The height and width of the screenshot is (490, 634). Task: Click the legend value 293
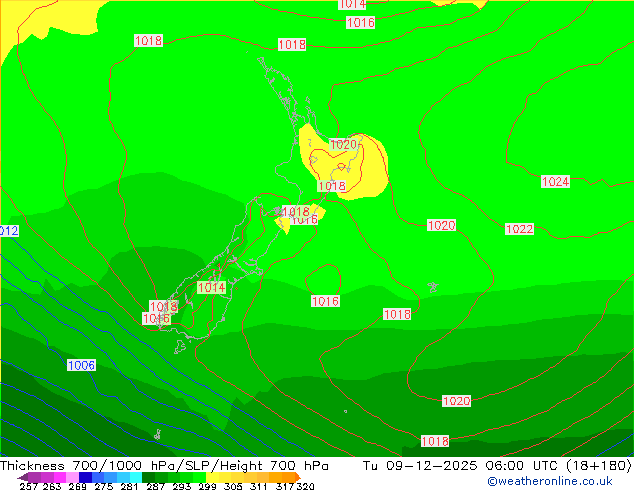tap(182, 486)
